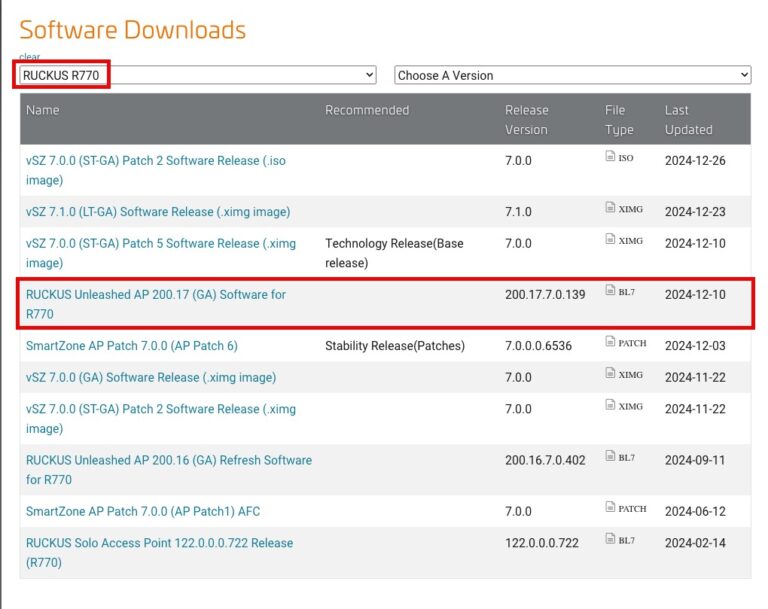
Task: Sort table by Name column header
Action: [x=42, y=110]
